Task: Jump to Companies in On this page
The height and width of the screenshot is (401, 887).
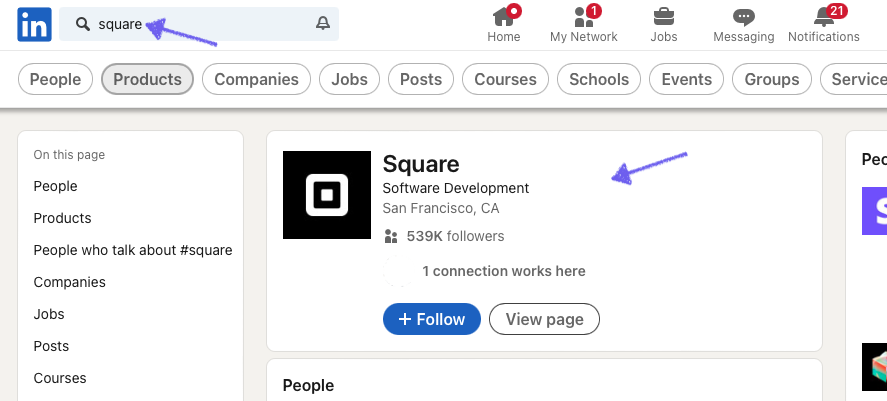Action: pyautogui.click(x=70, y=282)
